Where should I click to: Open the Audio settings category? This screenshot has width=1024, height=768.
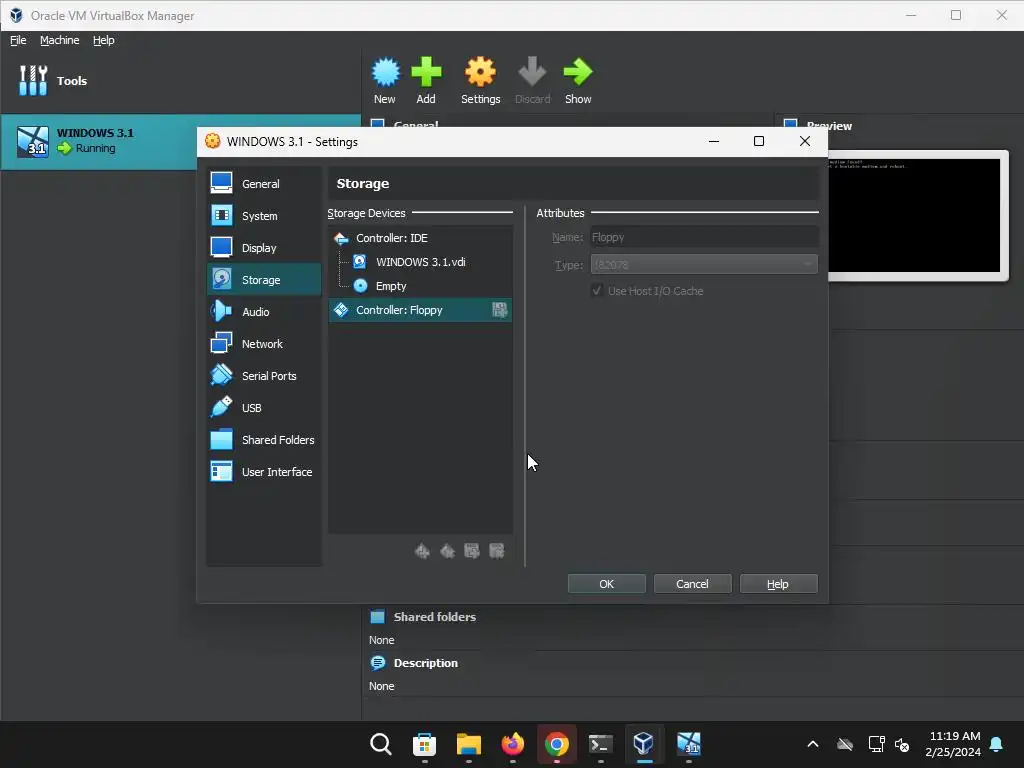click(264, 312)
